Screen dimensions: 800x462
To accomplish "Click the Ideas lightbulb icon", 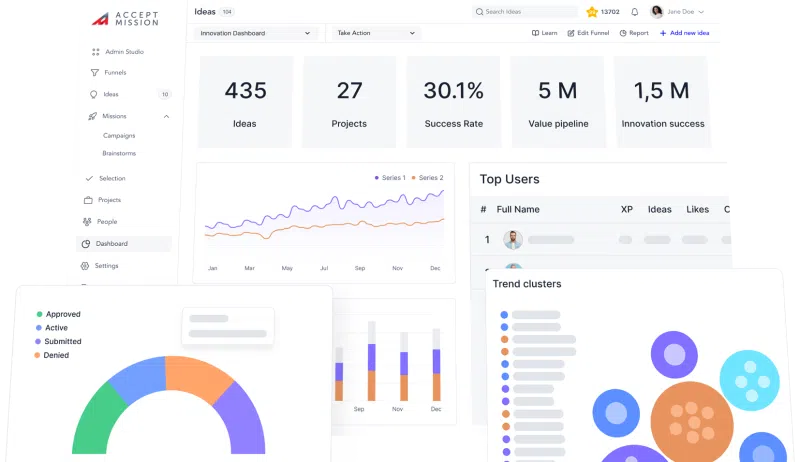I will pyautogui.click(x=93, y=94).
